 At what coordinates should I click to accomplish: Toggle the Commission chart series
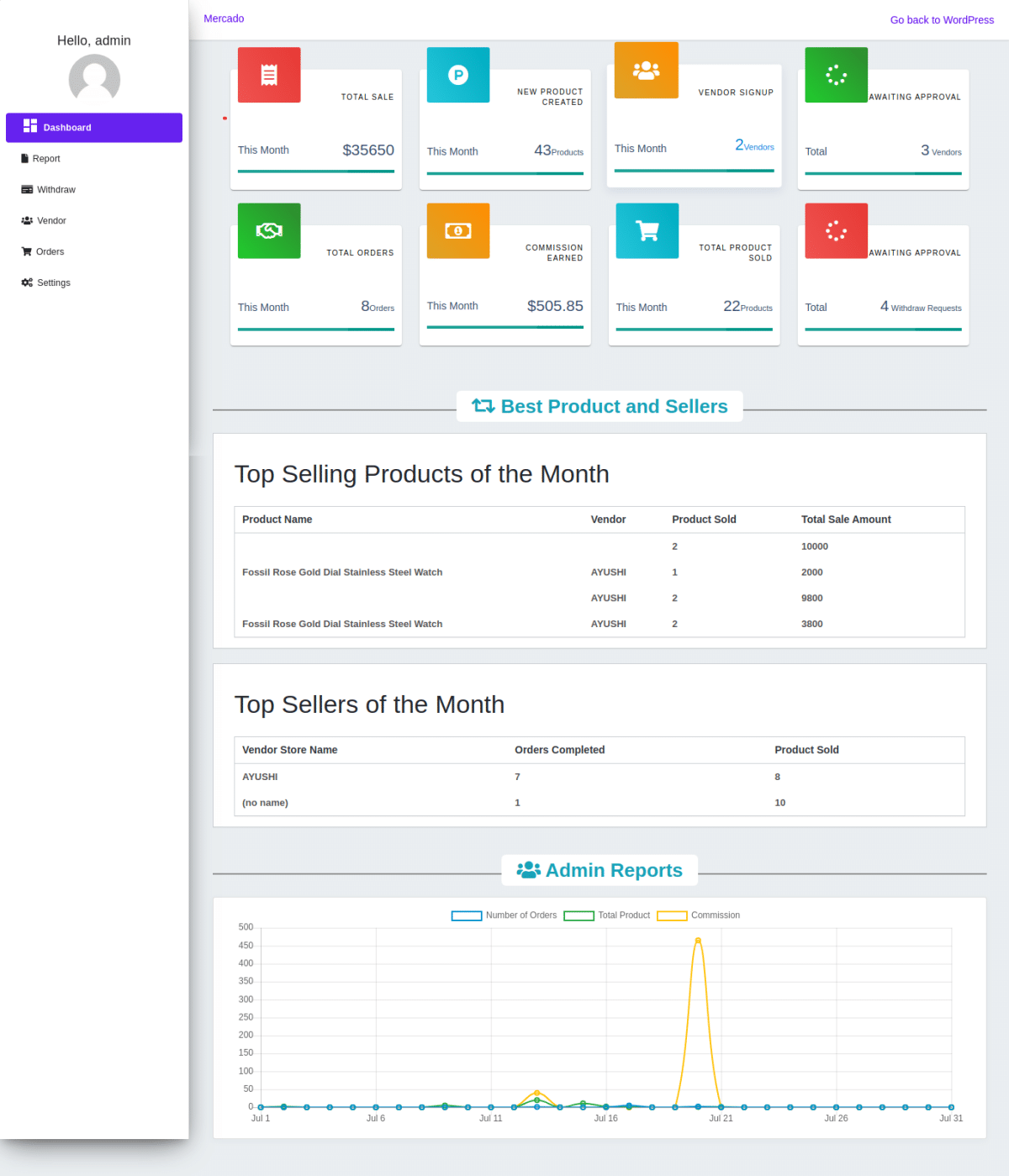(x=698, y=915)
